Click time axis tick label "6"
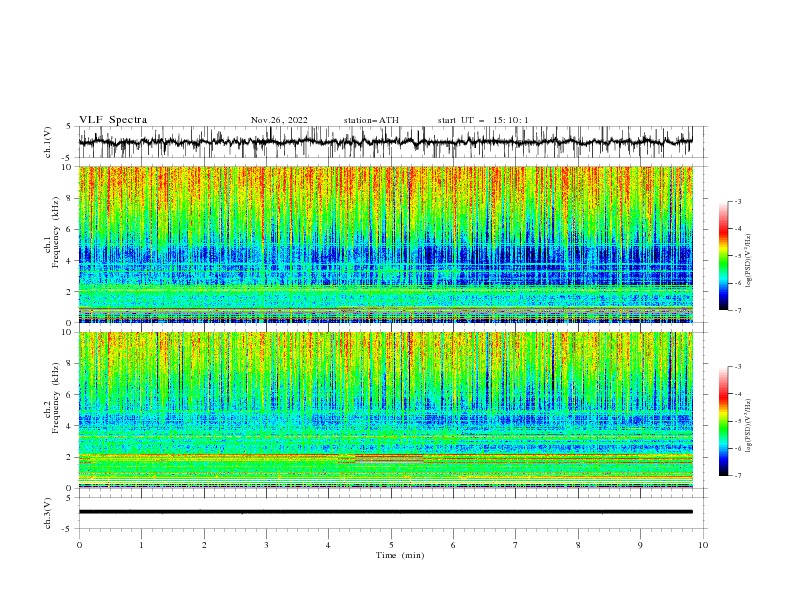This screenshot has width=792, height=612. pyautogui.click(x=453, y=545)
